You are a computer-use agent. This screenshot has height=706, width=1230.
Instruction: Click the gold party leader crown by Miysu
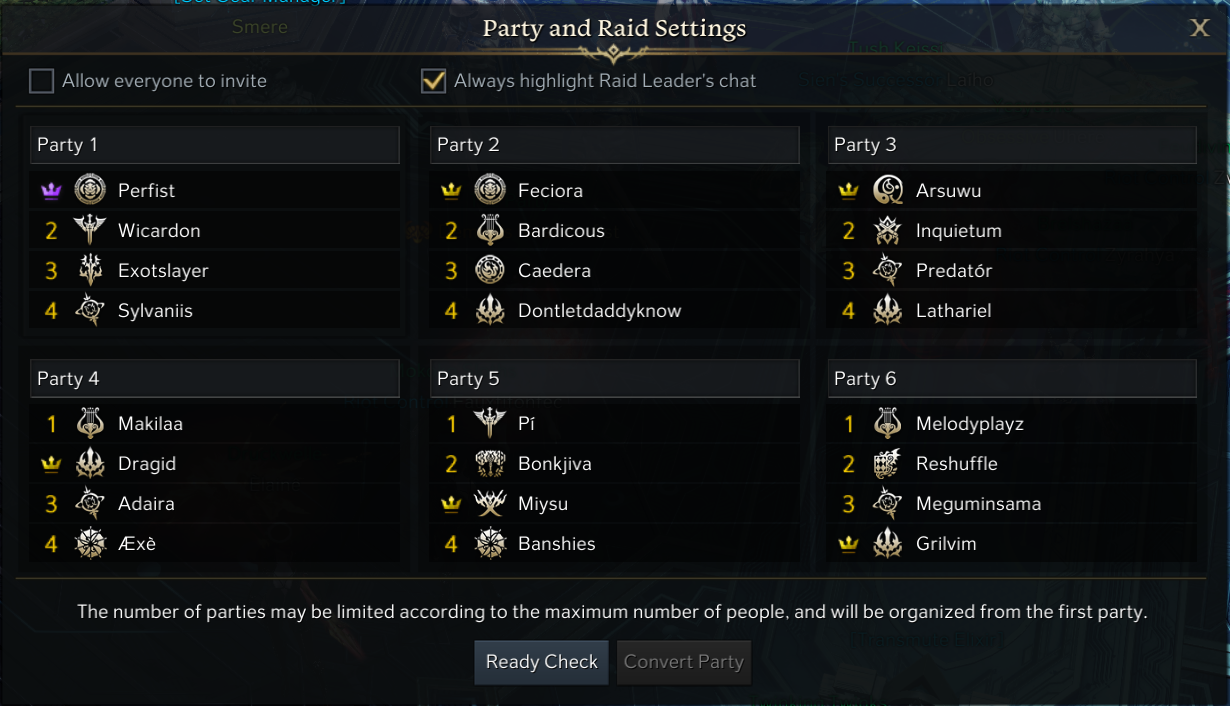pyautogui.click(x=451, y=505)
